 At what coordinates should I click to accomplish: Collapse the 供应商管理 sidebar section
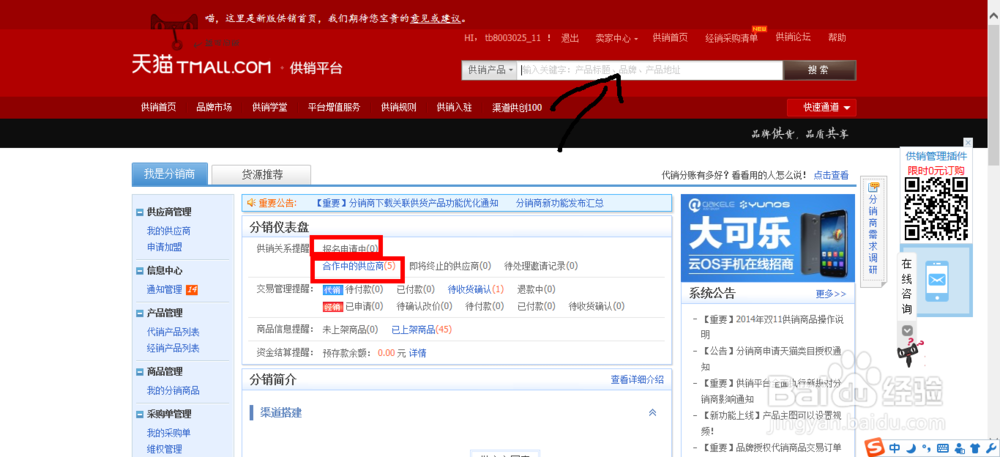click(x=140, y=212)
